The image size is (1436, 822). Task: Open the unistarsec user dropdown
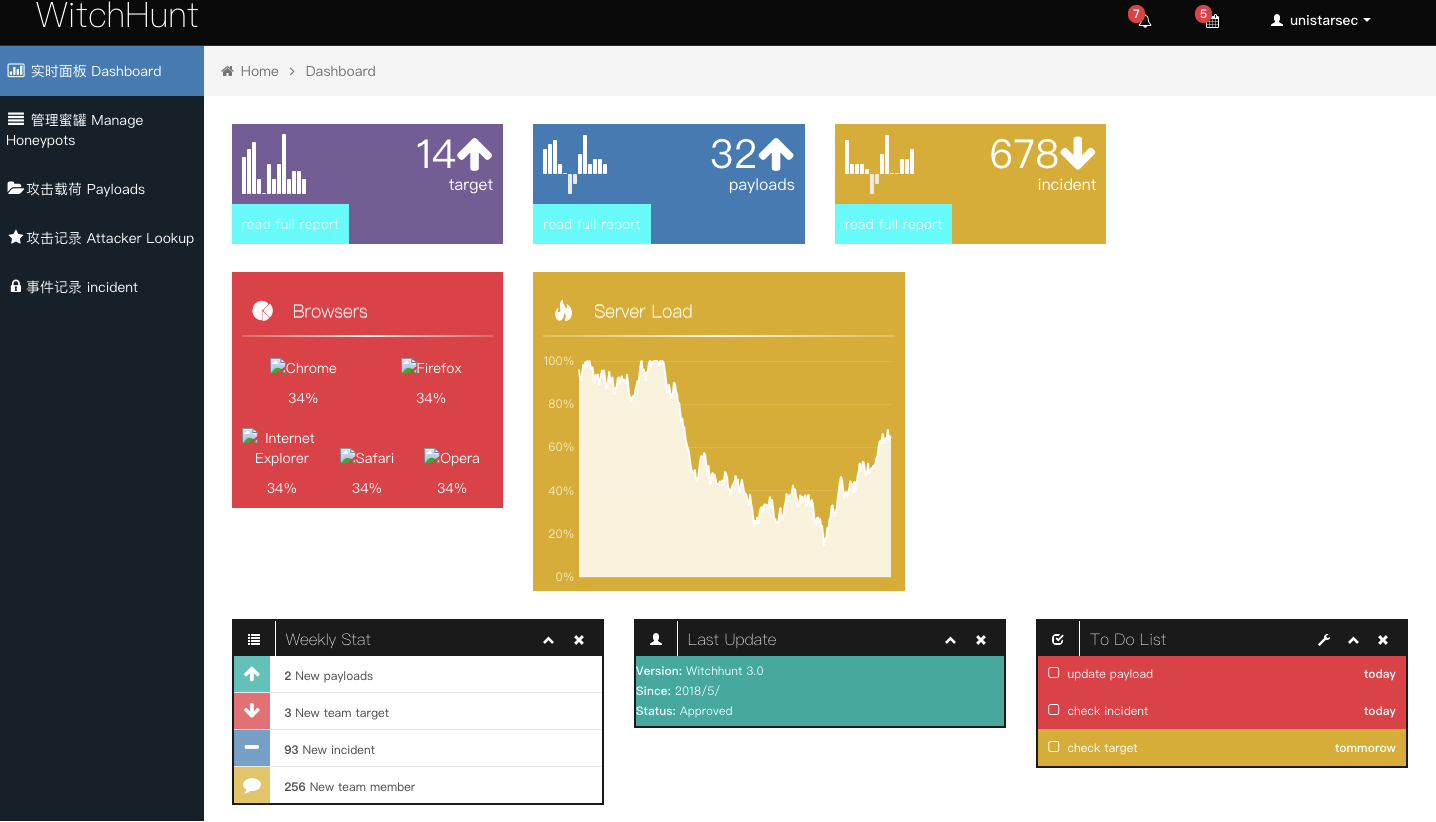(1320, 21)
